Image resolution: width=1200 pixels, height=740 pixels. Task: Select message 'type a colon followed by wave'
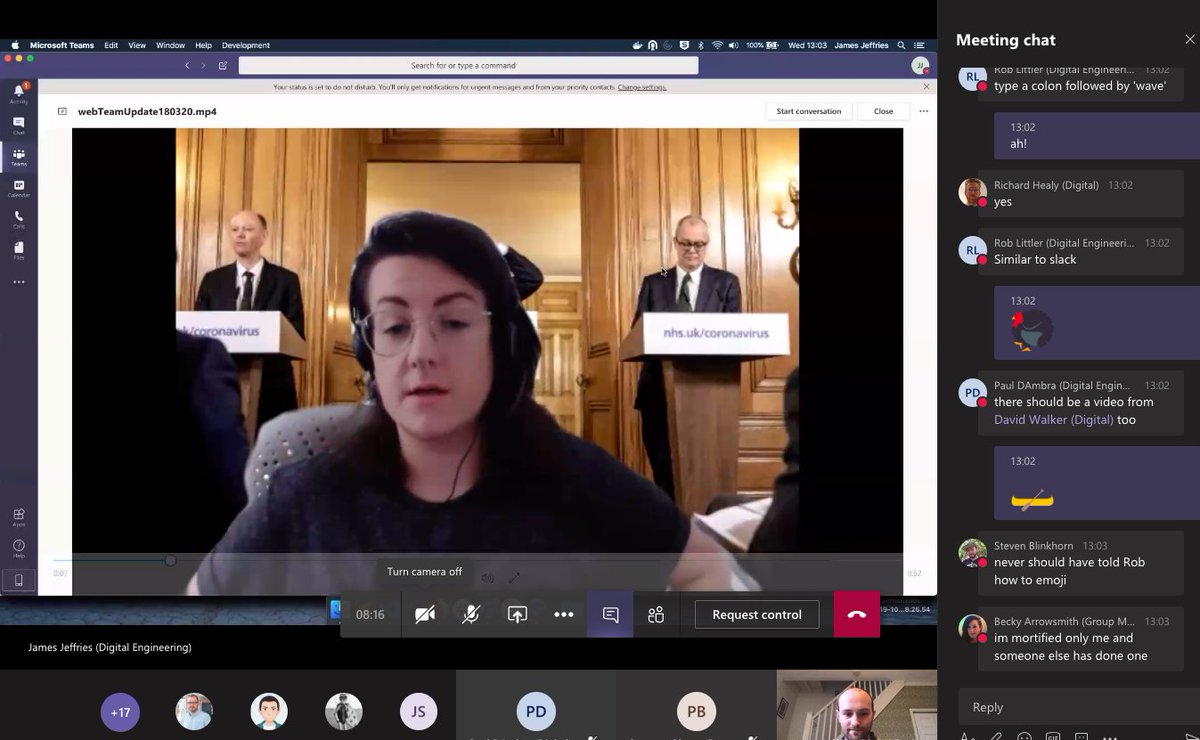pos(1080,86)
